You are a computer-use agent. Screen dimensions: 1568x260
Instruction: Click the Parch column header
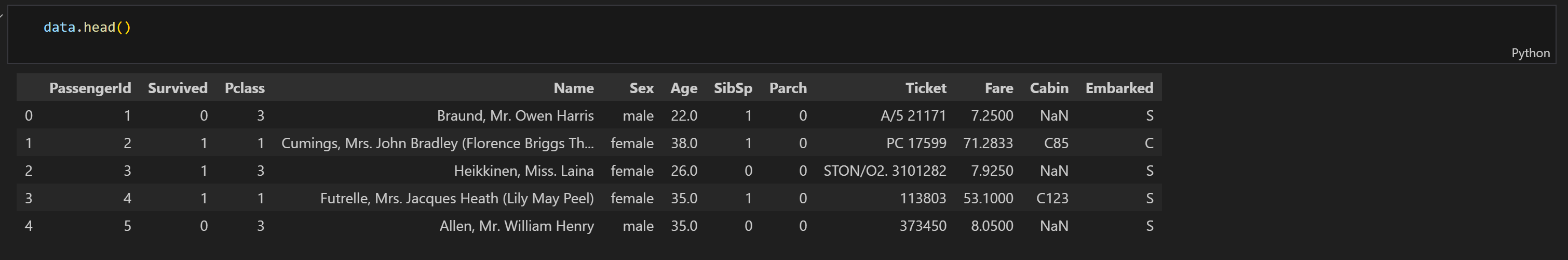click(788, 88)
